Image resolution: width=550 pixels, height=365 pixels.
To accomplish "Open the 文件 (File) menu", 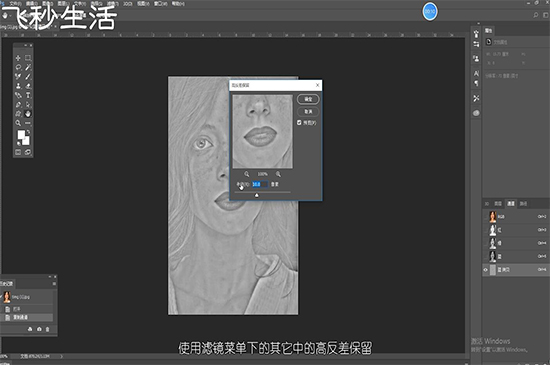I will [15, 4].
